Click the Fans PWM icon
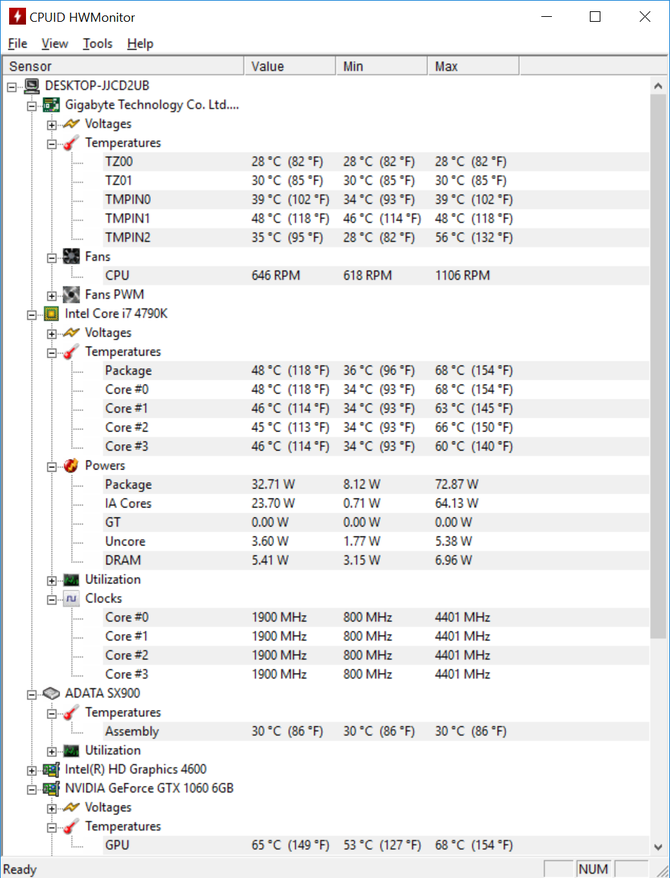 (71, 295)
